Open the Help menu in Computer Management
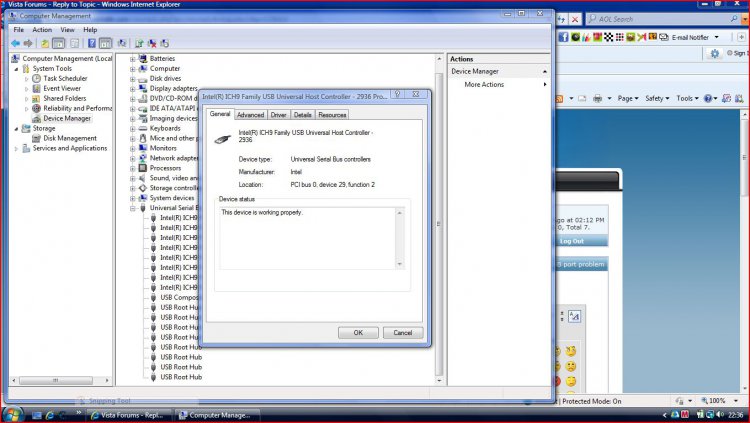Viewport: 750px width, 423px height. coord(90,30)
